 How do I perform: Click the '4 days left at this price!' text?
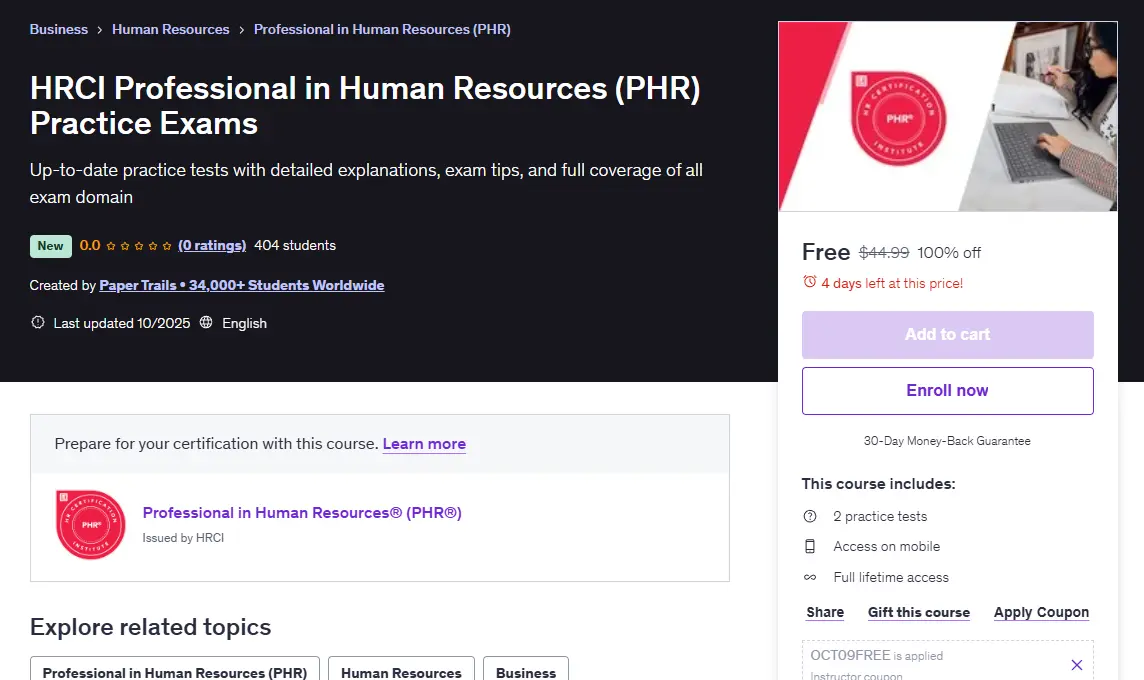click(892, 283)
